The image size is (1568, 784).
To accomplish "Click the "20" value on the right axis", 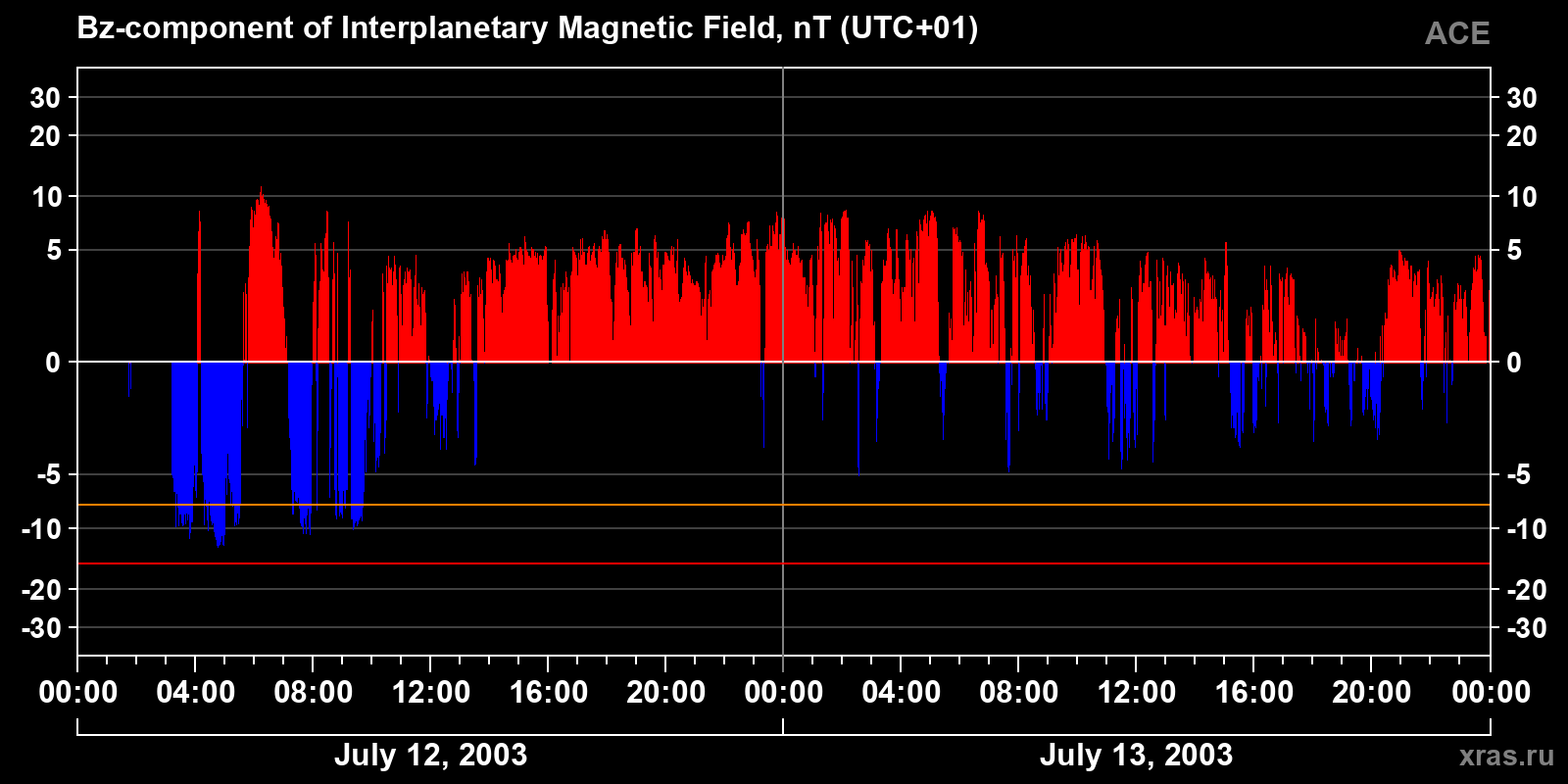I will [x=1521, y=136].
